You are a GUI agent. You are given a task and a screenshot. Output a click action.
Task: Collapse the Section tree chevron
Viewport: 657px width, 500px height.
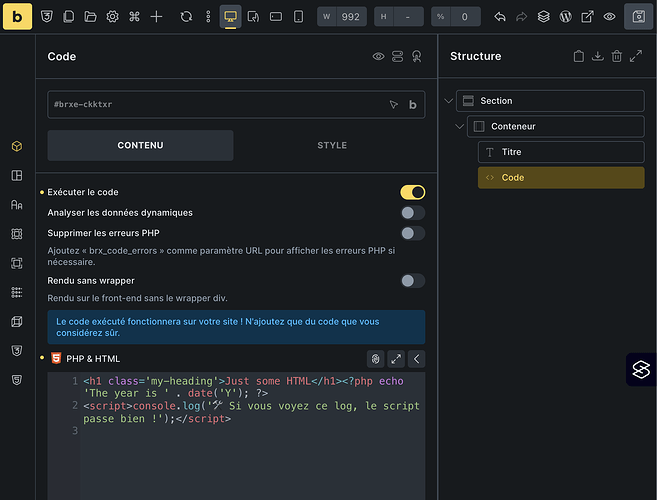coord(448,101)
